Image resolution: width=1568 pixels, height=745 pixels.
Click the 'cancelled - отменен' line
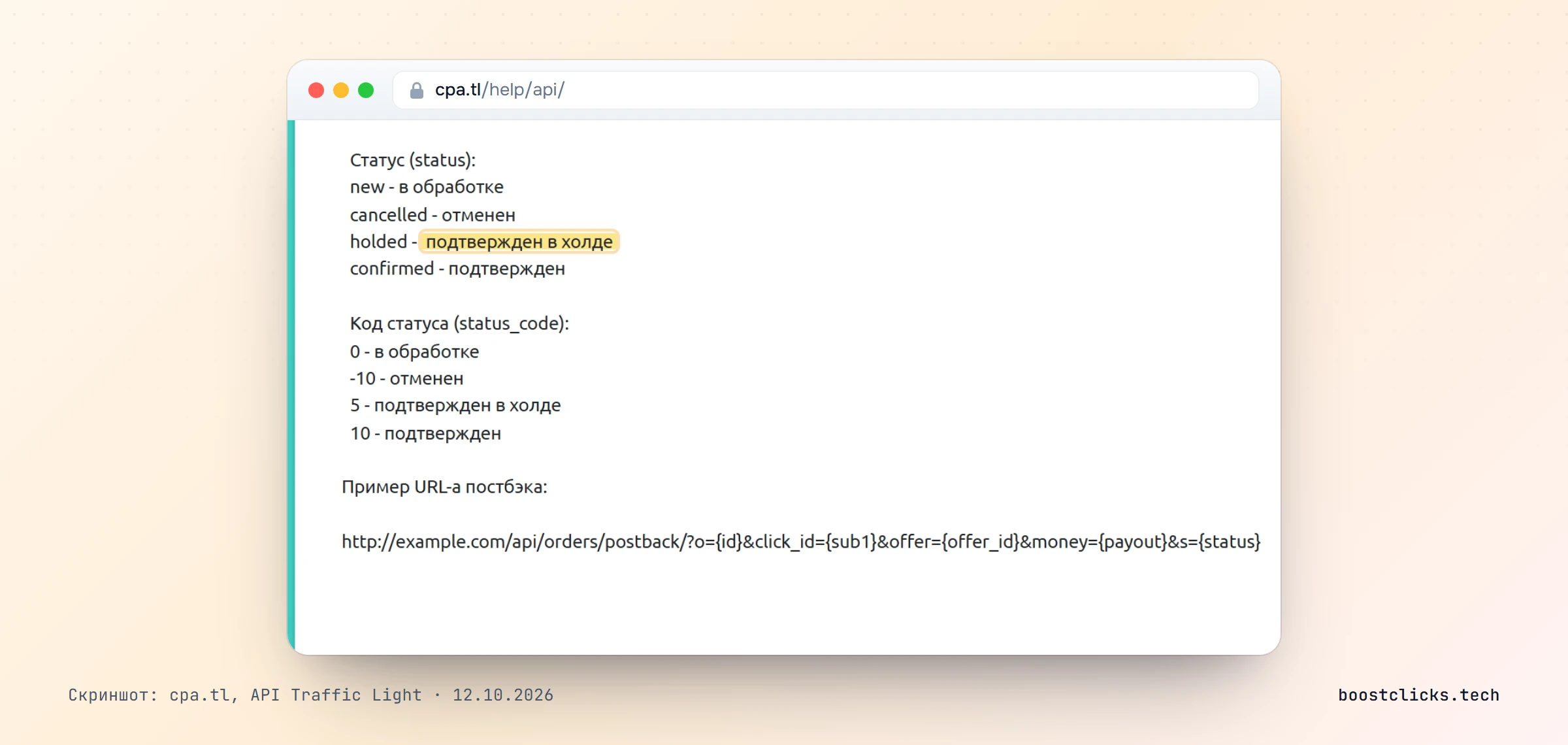pyautogui.click(x=433, y=214)
